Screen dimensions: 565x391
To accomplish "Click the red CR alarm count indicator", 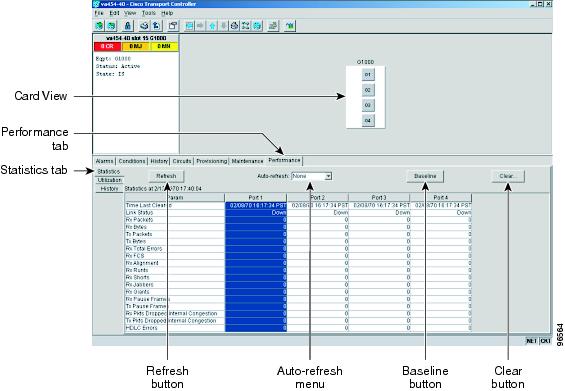I will point(107,46).
